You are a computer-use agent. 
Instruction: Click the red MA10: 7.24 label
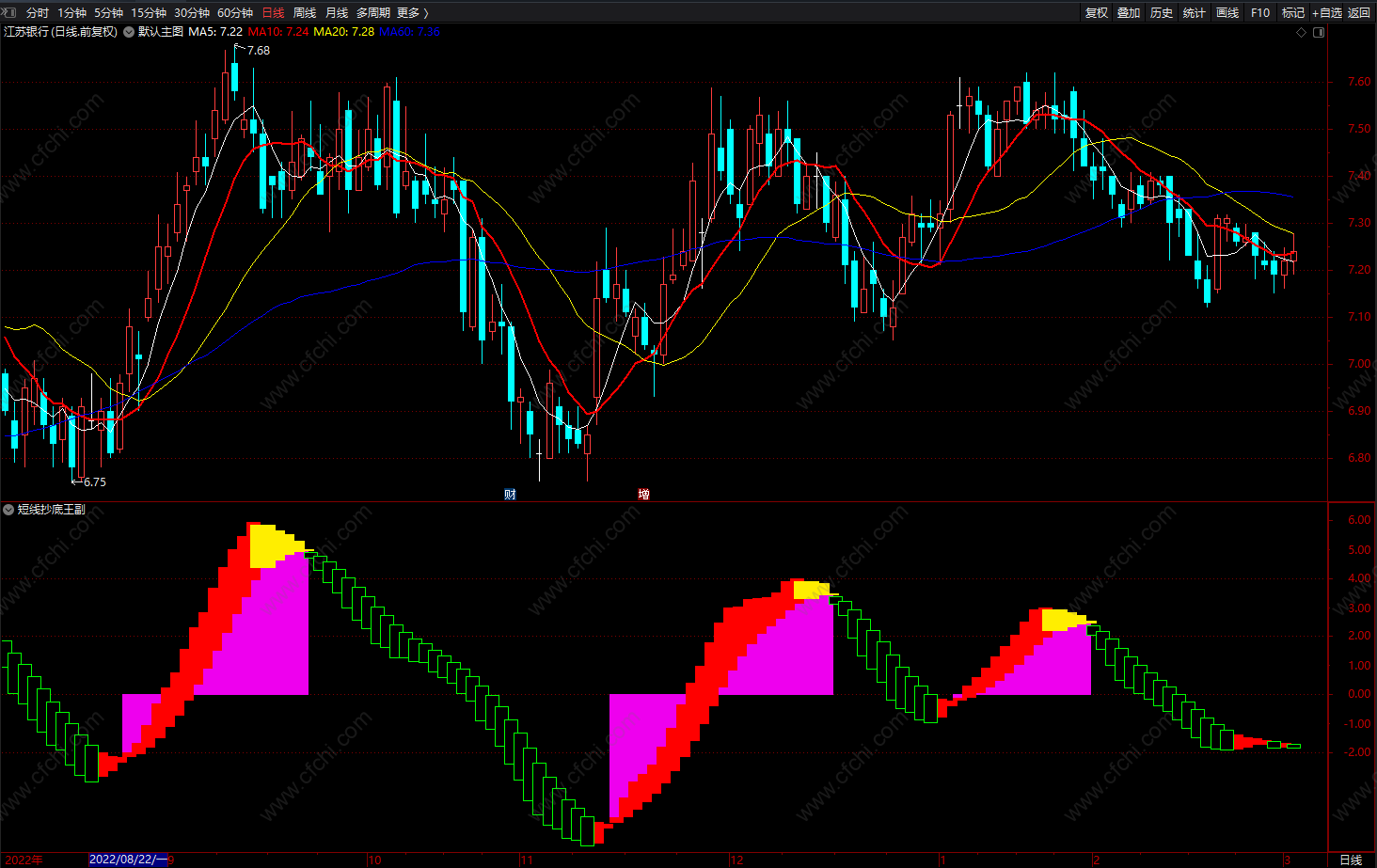[x=278, y=32]
